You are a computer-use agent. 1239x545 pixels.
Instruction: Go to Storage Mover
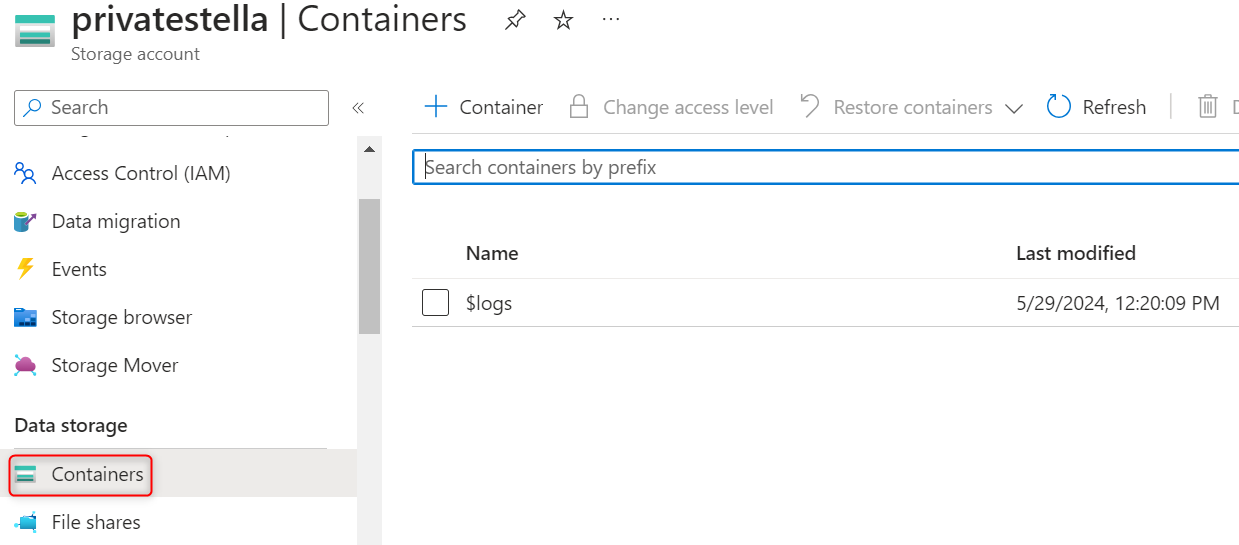[114, 365]
